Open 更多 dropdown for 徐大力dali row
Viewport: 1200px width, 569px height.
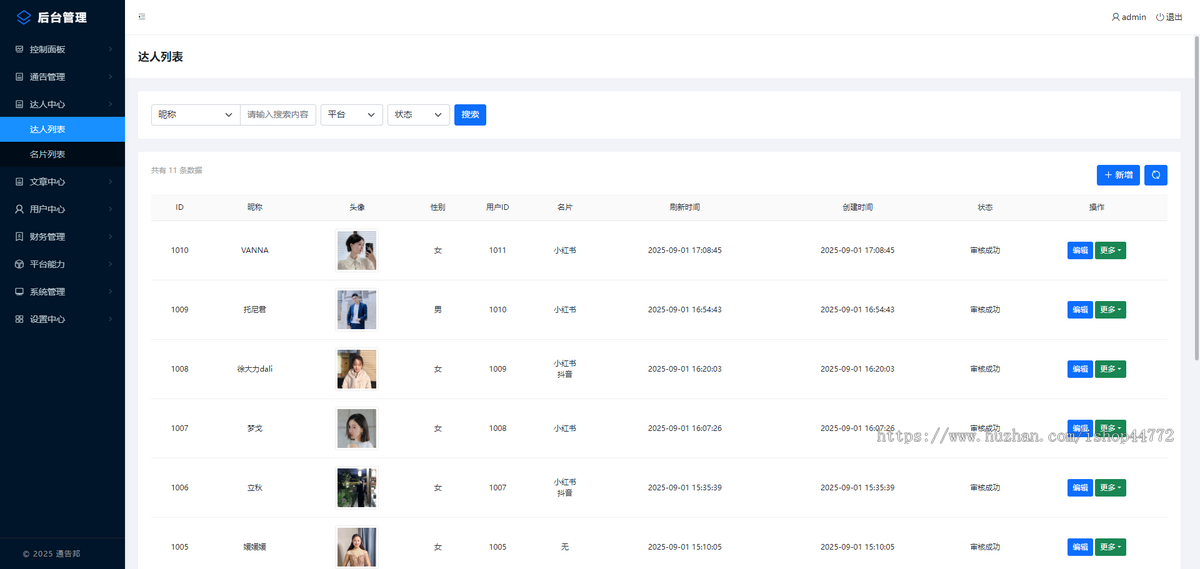click(1110, 369)
